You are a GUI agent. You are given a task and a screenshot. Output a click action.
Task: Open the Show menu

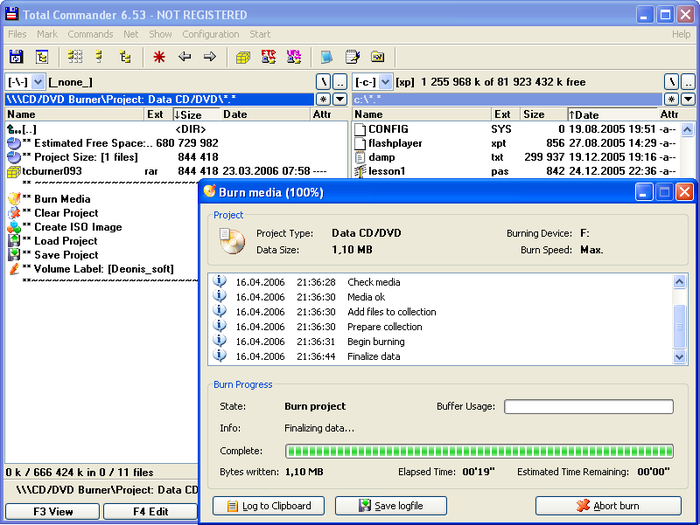pyautogui.click(x=160, y=34)
